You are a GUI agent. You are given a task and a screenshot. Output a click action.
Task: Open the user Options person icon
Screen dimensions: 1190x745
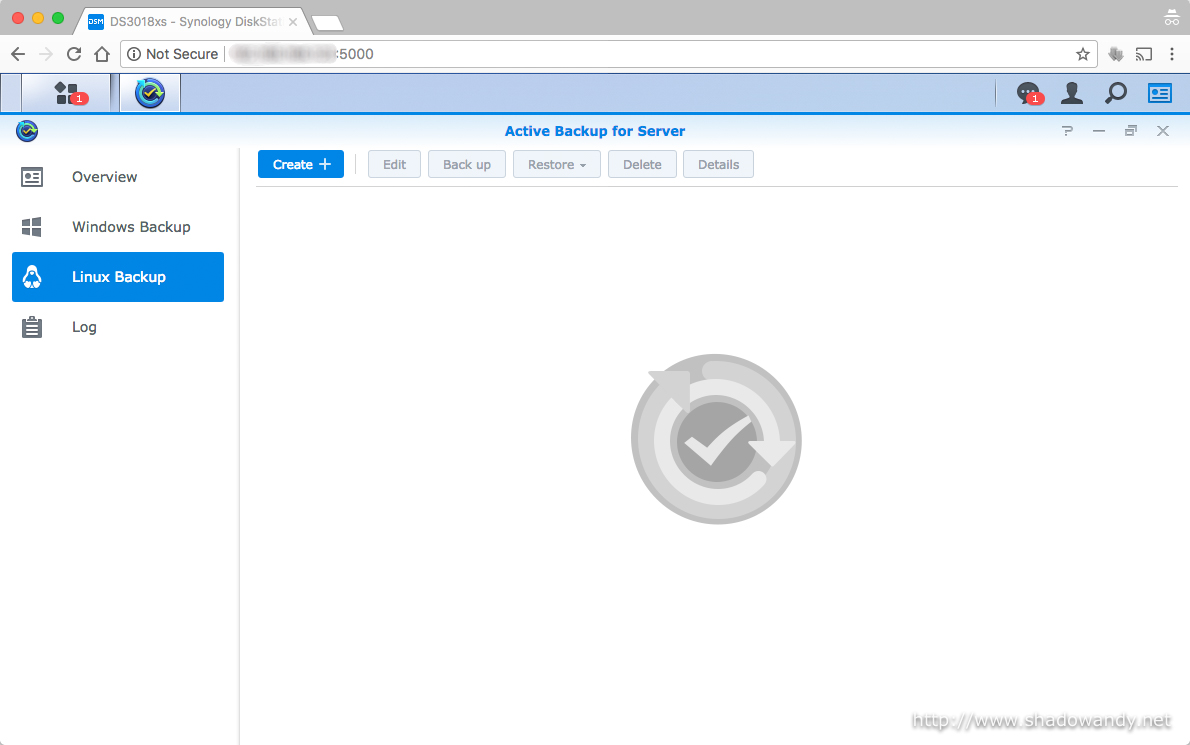click(x=1072, y=93)
